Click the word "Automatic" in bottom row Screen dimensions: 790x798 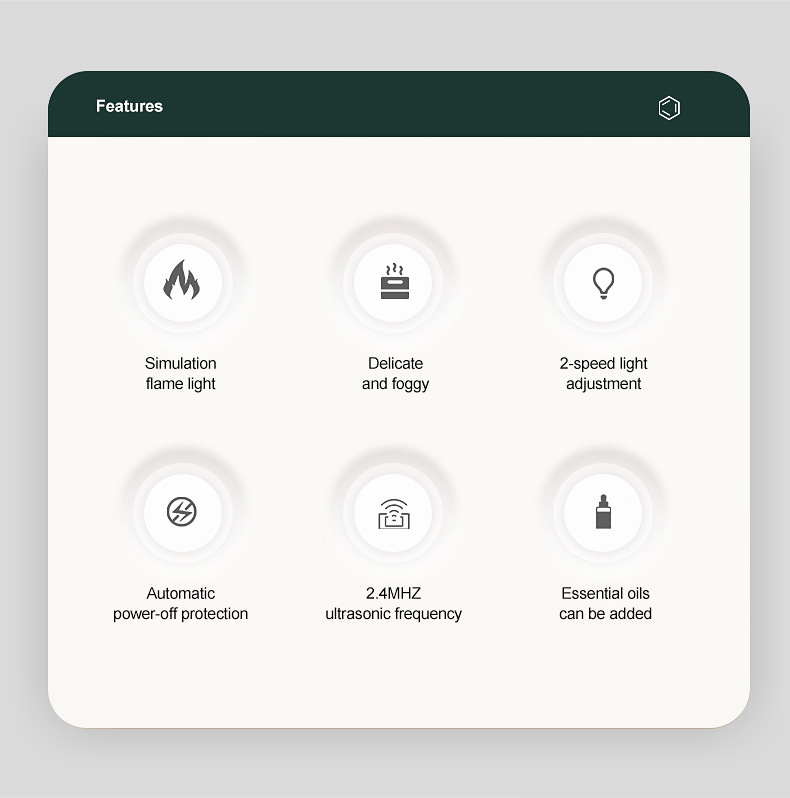[181, 593]
